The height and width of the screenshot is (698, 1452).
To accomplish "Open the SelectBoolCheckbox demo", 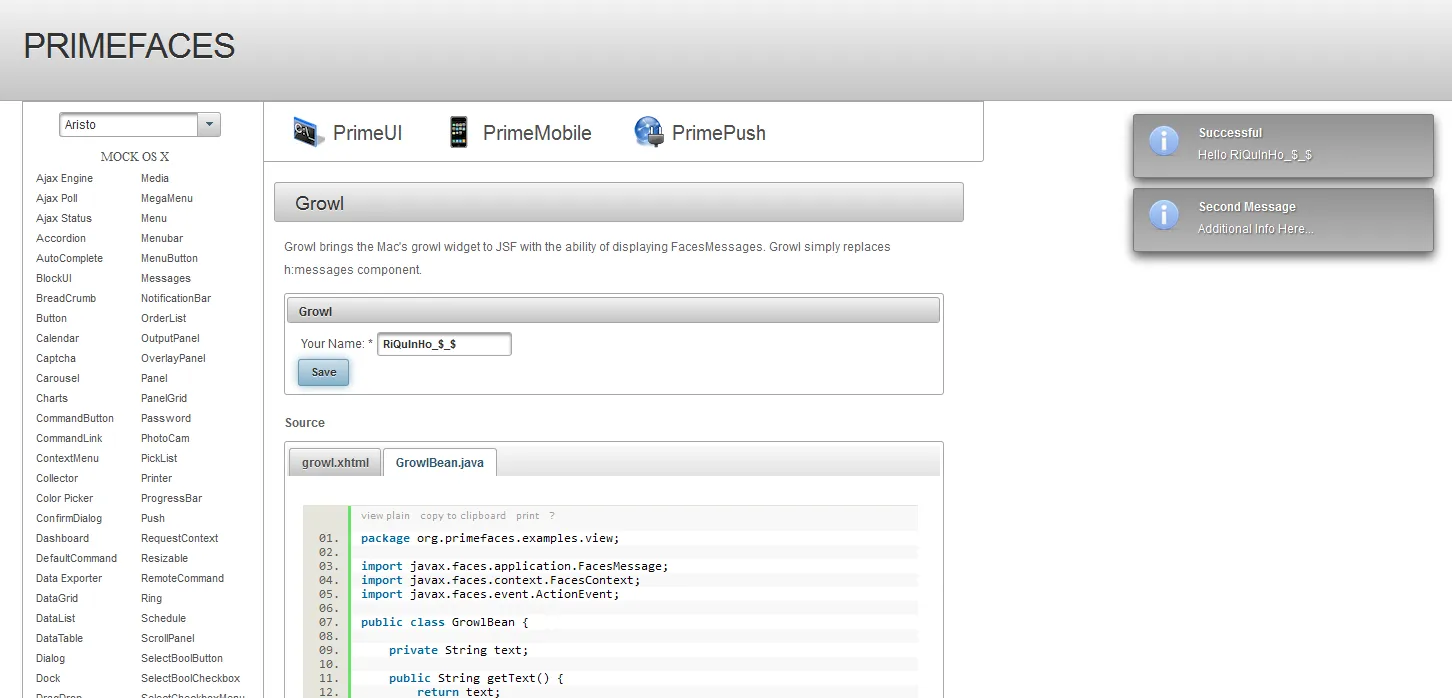I will coord(191,678).
